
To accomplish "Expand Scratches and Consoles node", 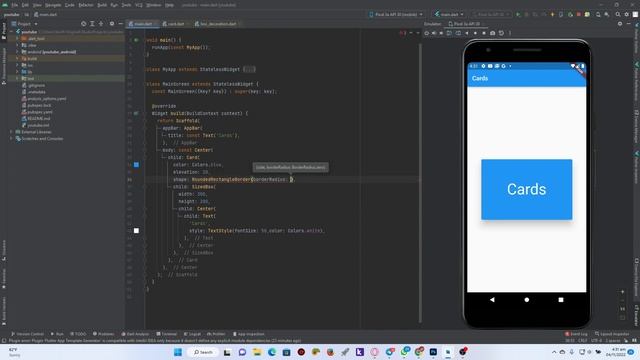I will coord(11,138).
